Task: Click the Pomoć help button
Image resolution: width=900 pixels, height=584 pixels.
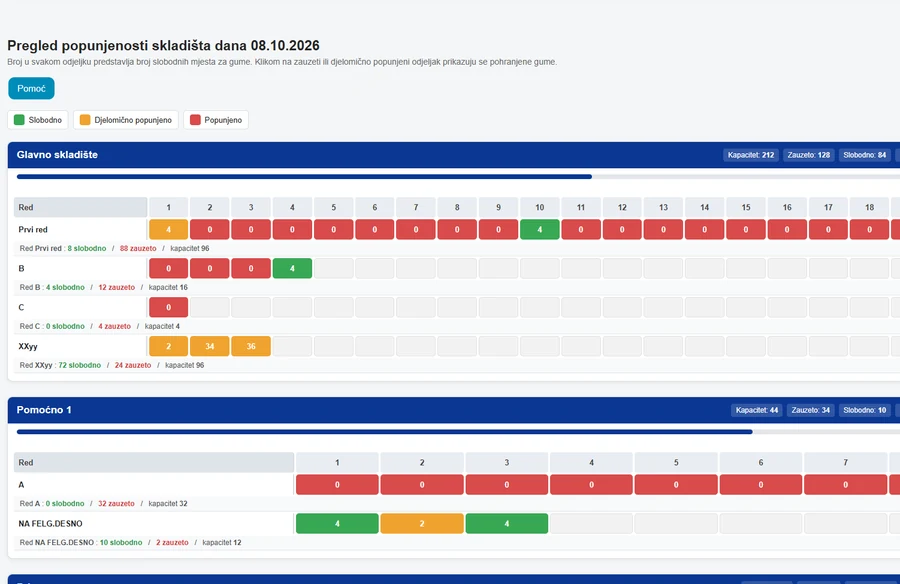Action: pos(31,88)
